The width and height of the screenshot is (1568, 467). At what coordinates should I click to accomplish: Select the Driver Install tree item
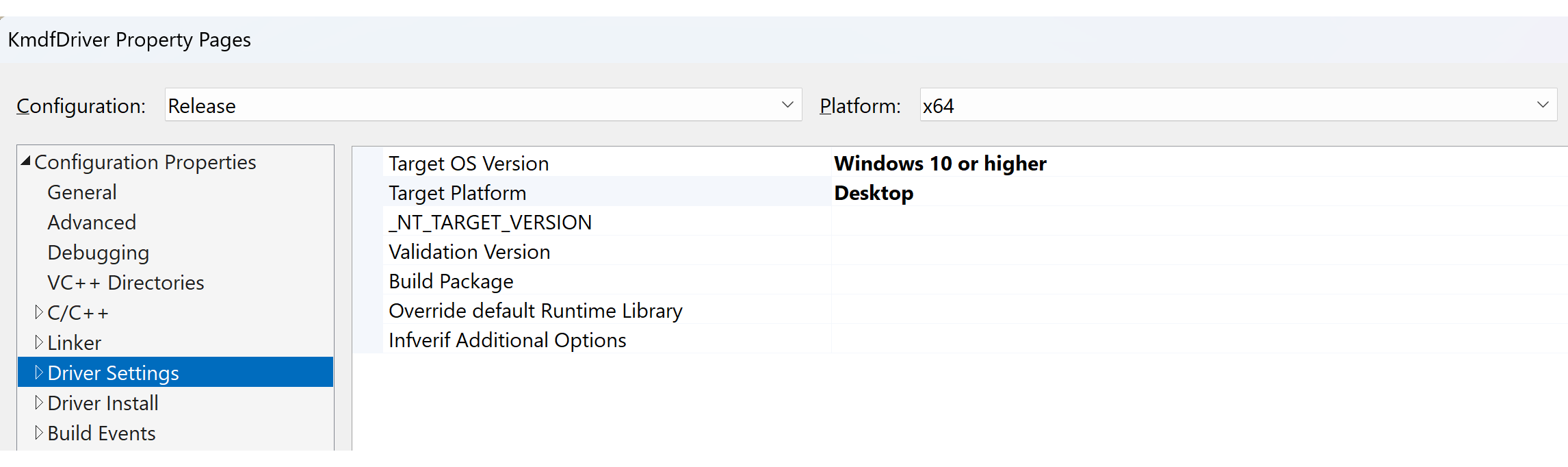[103, 403]
